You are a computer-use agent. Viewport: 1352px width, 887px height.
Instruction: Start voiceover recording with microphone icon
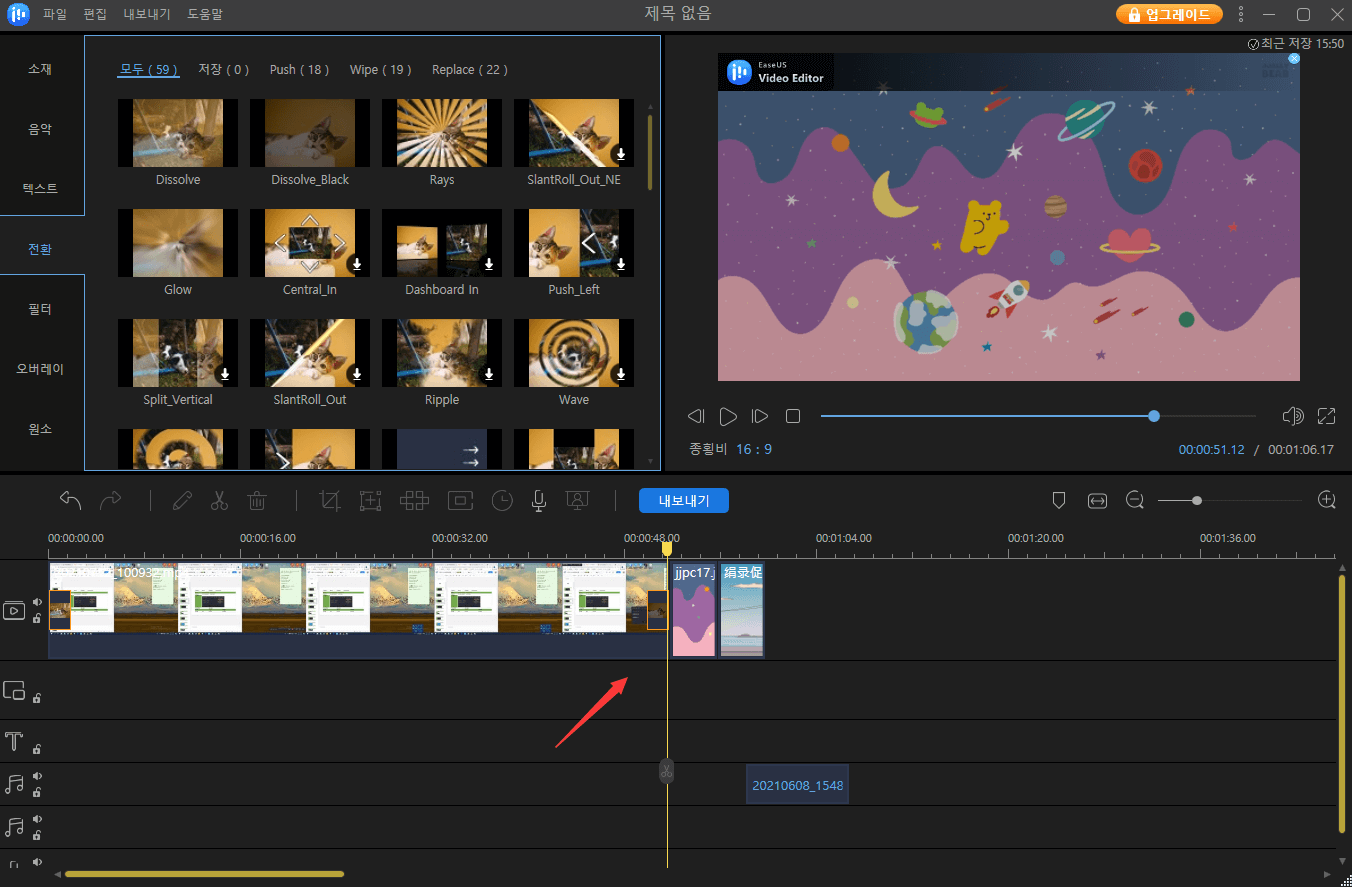click(x=538, y=501)
